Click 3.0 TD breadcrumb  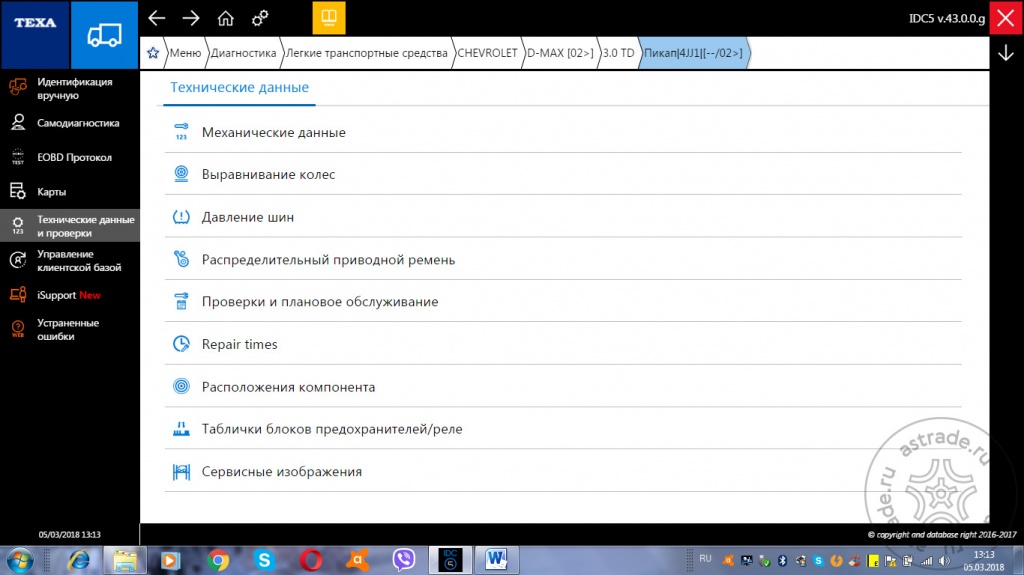coord(618,53)
